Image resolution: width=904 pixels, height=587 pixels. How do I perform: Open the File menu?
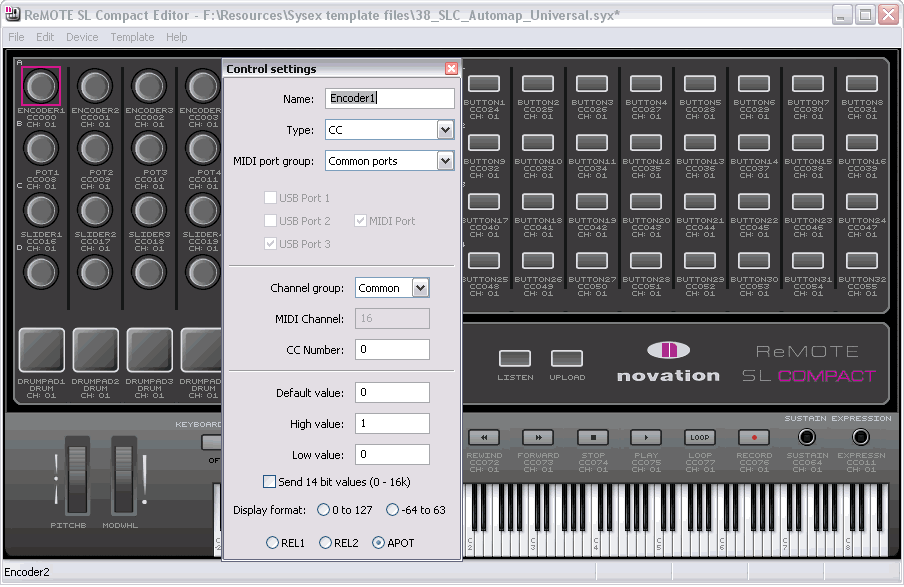pos(16,37)
